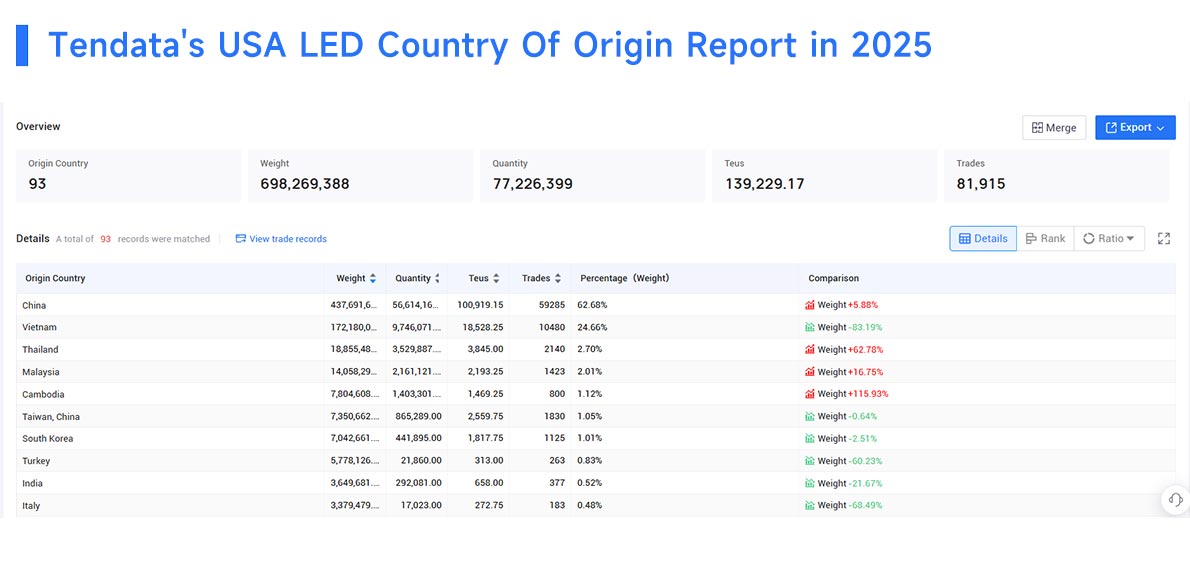Click the Origin Country overview card
The width and height of the screenshot is (1190, 567).
coord(129,175)
